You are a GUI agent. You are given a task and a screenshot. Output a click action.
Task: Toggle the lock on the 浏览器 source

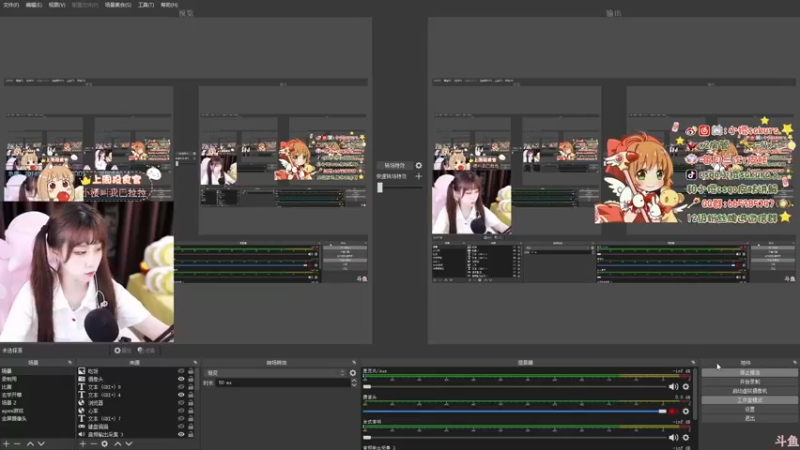(191, 403)
